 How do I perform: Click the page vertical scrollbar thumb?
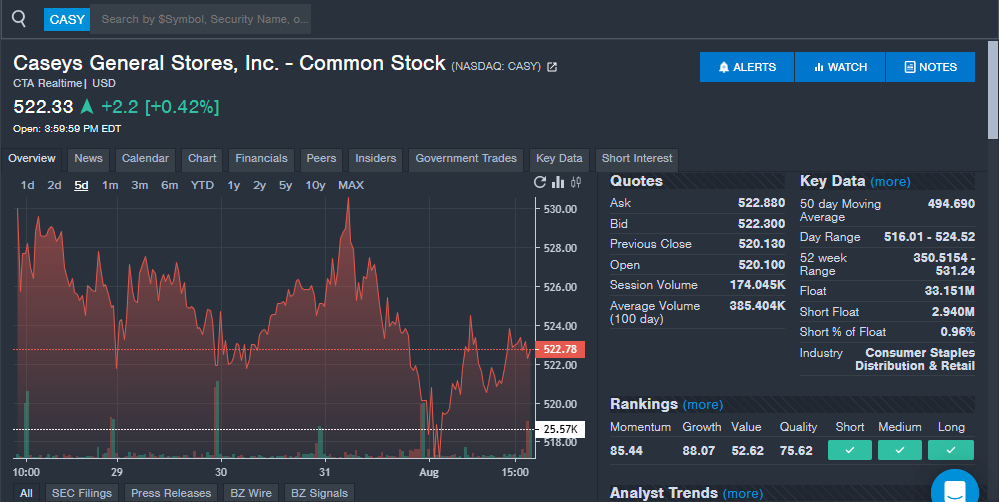[993, 89]
